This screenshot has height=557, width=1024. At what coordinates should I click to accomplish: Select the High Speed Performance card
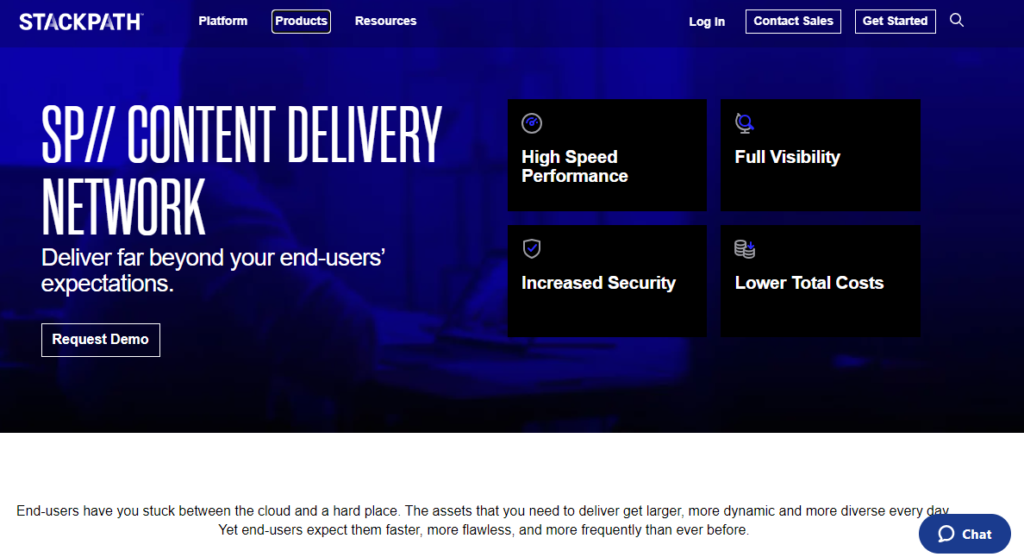pyautogui.click(x=607, y=155)
